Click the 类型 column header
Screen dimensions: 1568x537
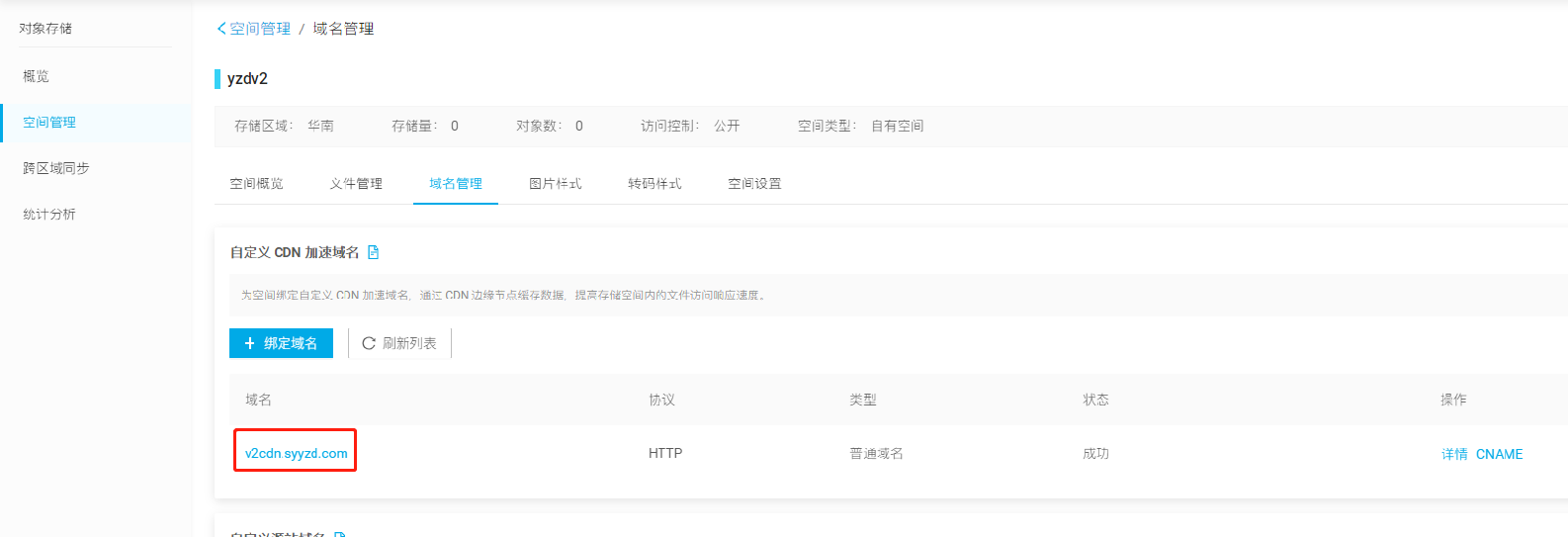point(862,400)
